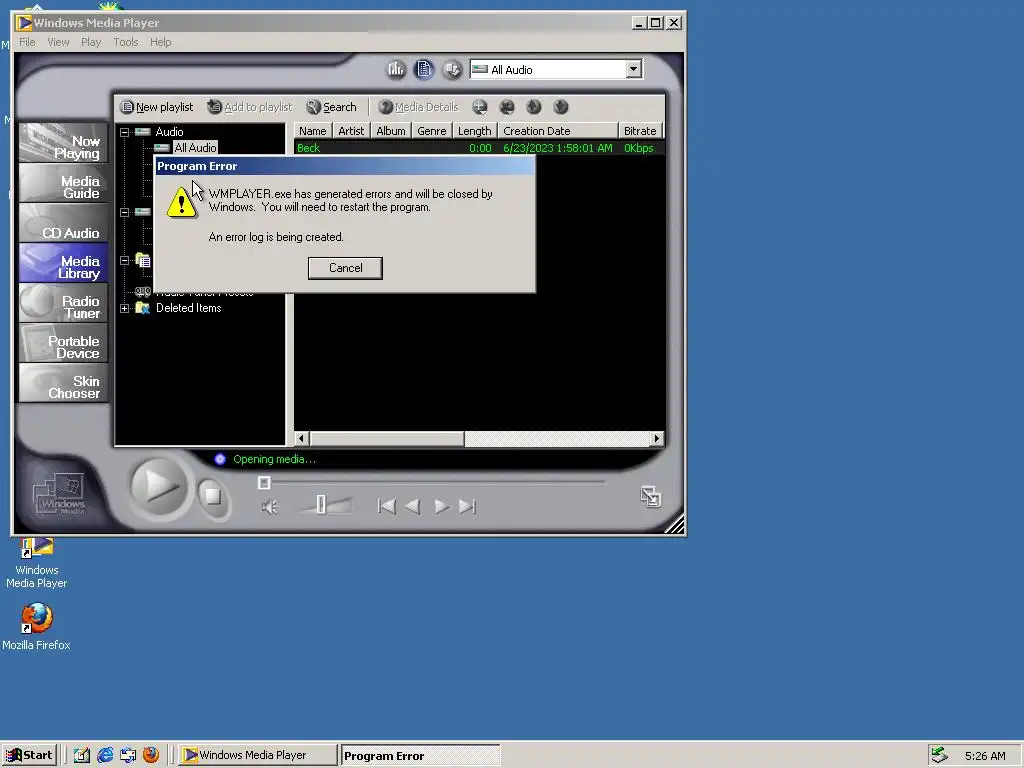Open the Tools menu
1024x768 pixels.
(125, 42)
